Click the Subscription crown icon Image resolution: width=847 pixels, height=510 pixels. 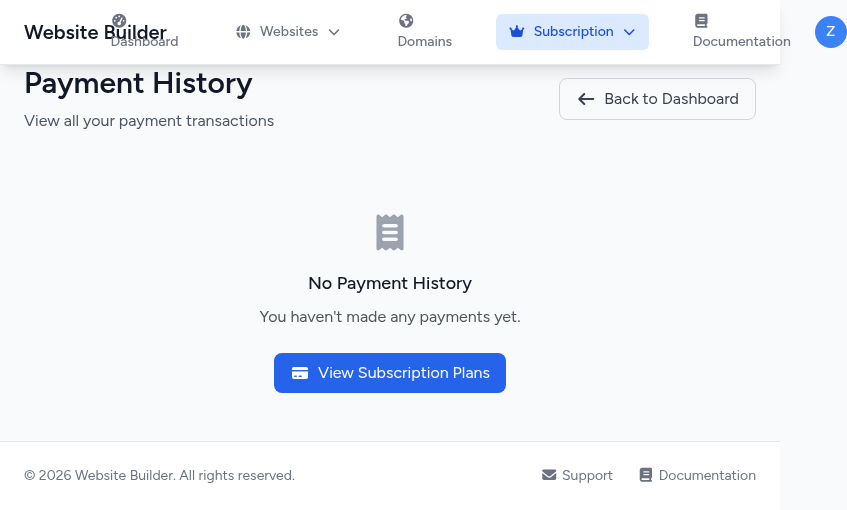click(516, 32)
